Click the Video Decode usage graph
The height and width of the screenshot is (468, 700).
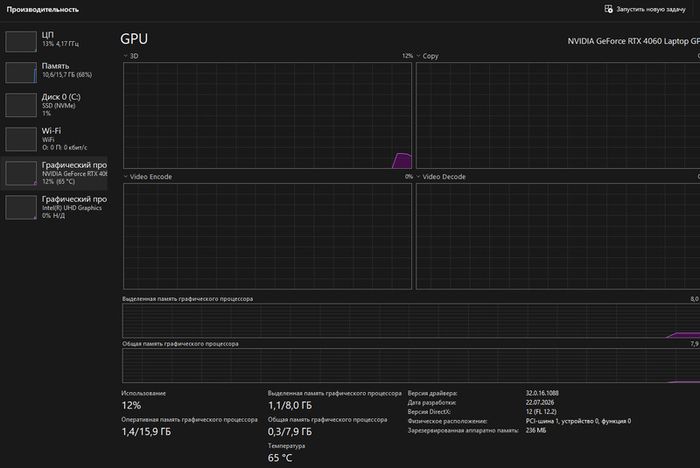tap(558, 236)
